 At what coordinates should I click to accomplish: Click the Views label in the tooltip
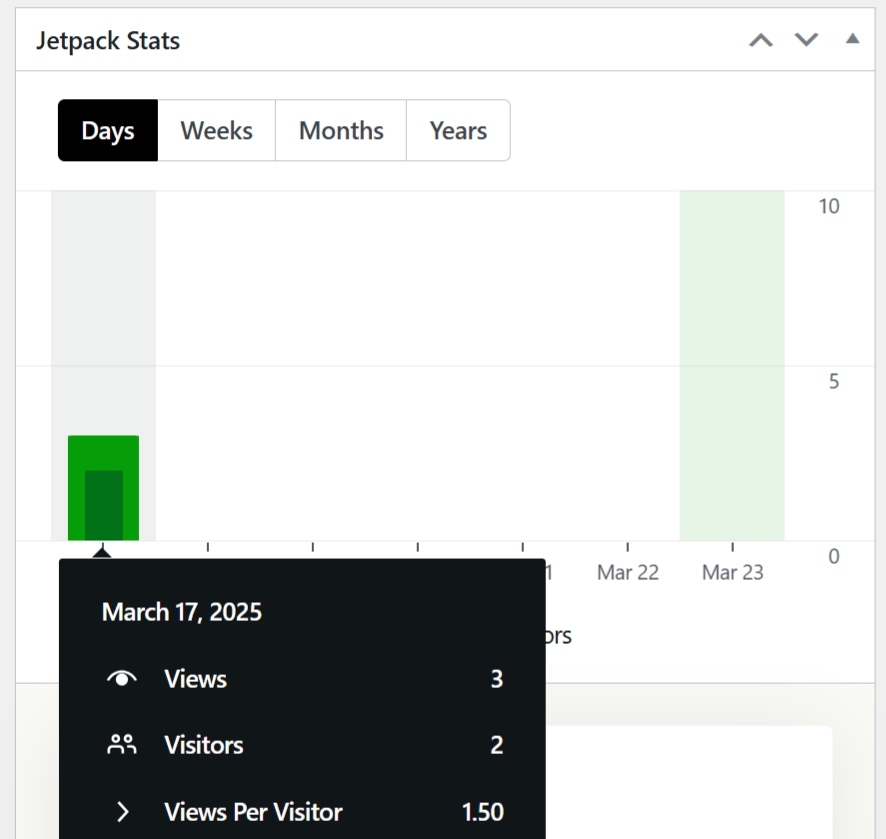[196, 679]
